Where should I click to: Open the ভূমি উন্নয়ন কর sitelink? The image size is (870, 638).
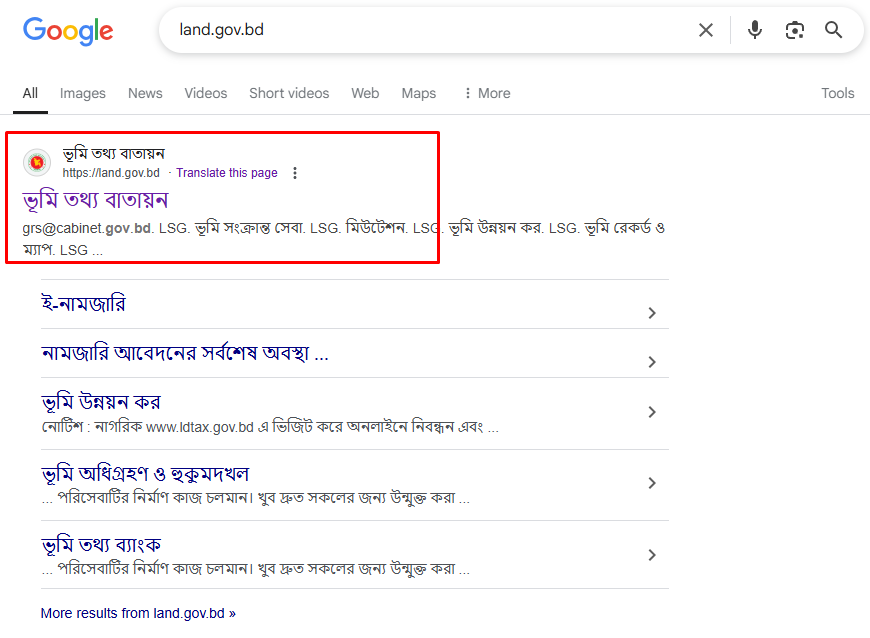pyautogui.click(x=101, y=402)
